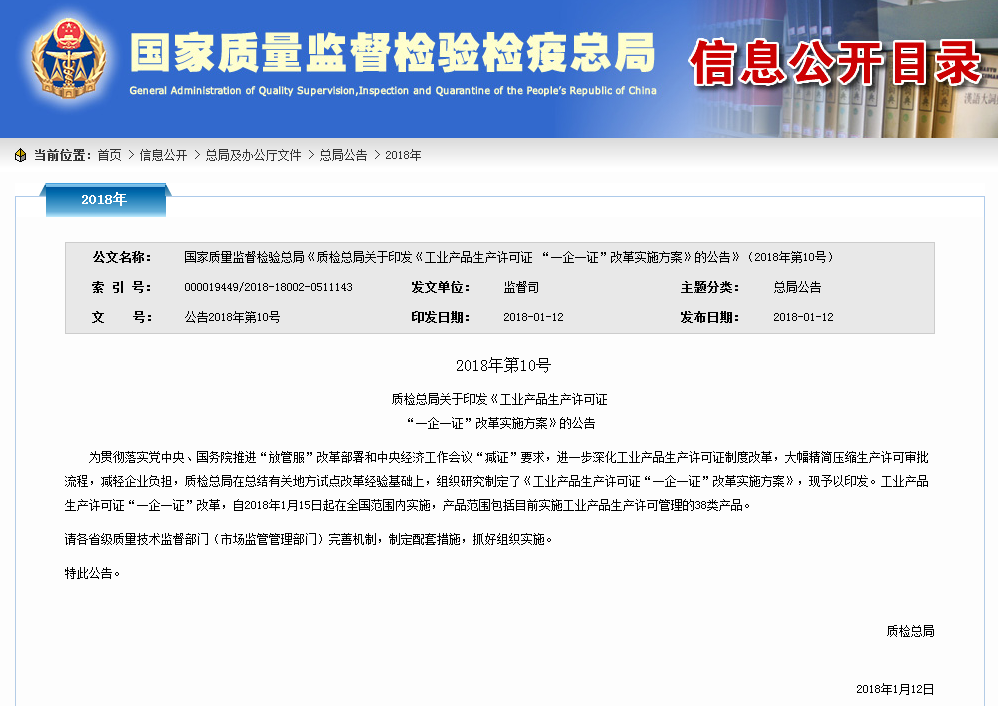Click 2018年 at the end of breadcrumb

(x=403, y=155)
